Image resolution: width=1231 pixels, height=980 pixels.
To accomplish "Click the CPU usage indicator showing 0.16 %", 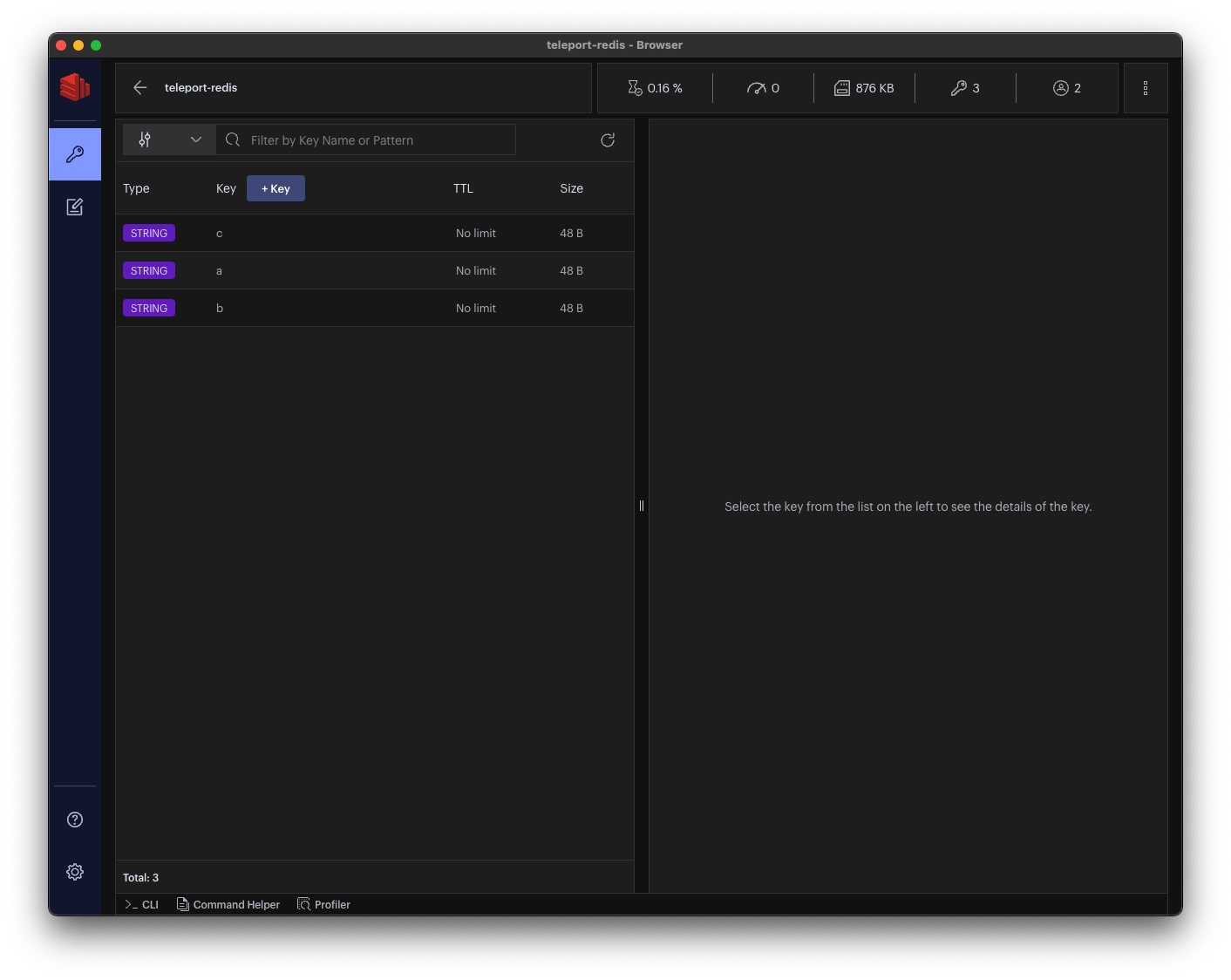I will [656, 87].
